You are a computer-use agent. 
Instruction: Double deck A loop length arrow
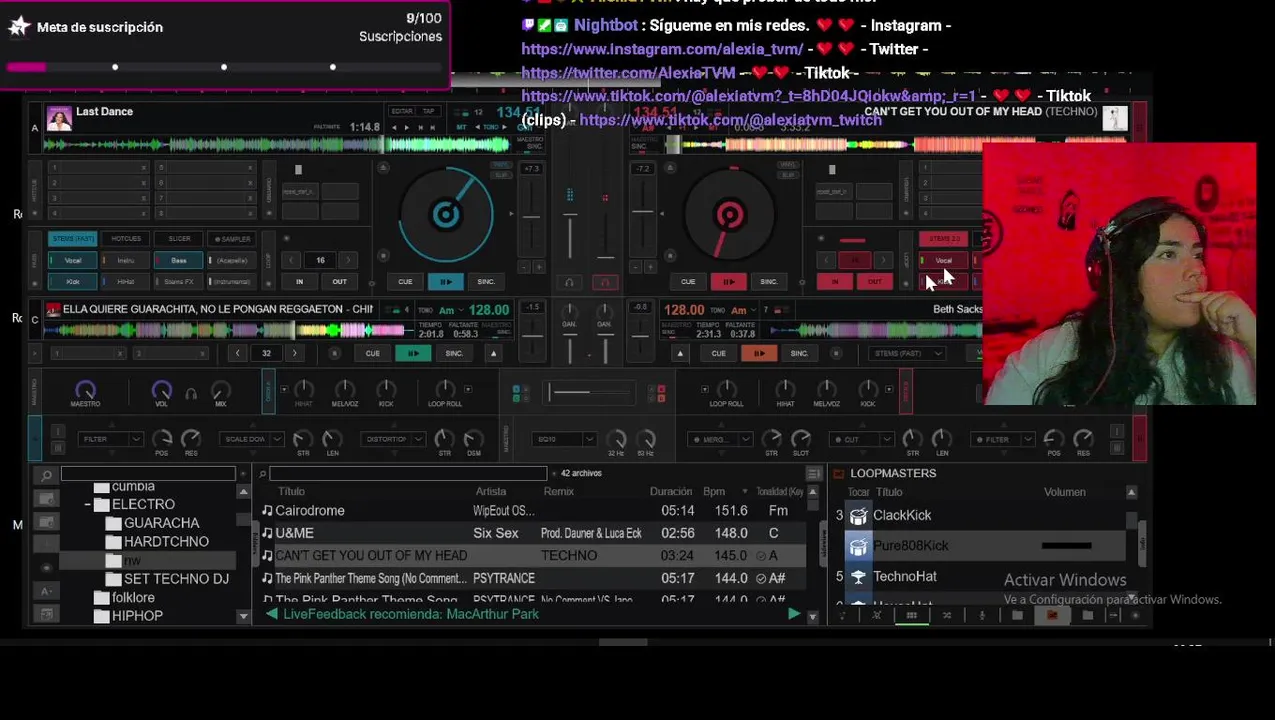tap(347, 260)
